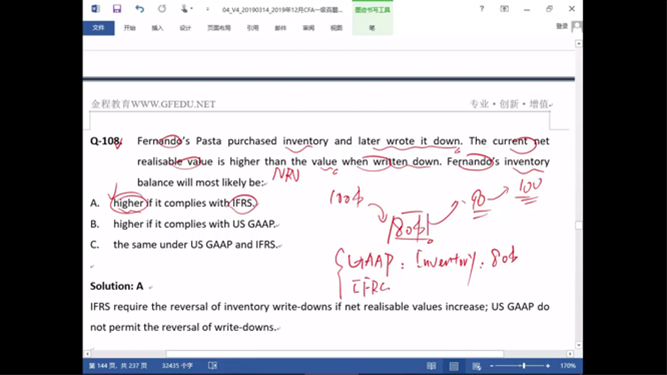
Task: Switch to Web Layout view
Action: coord(476,366)
